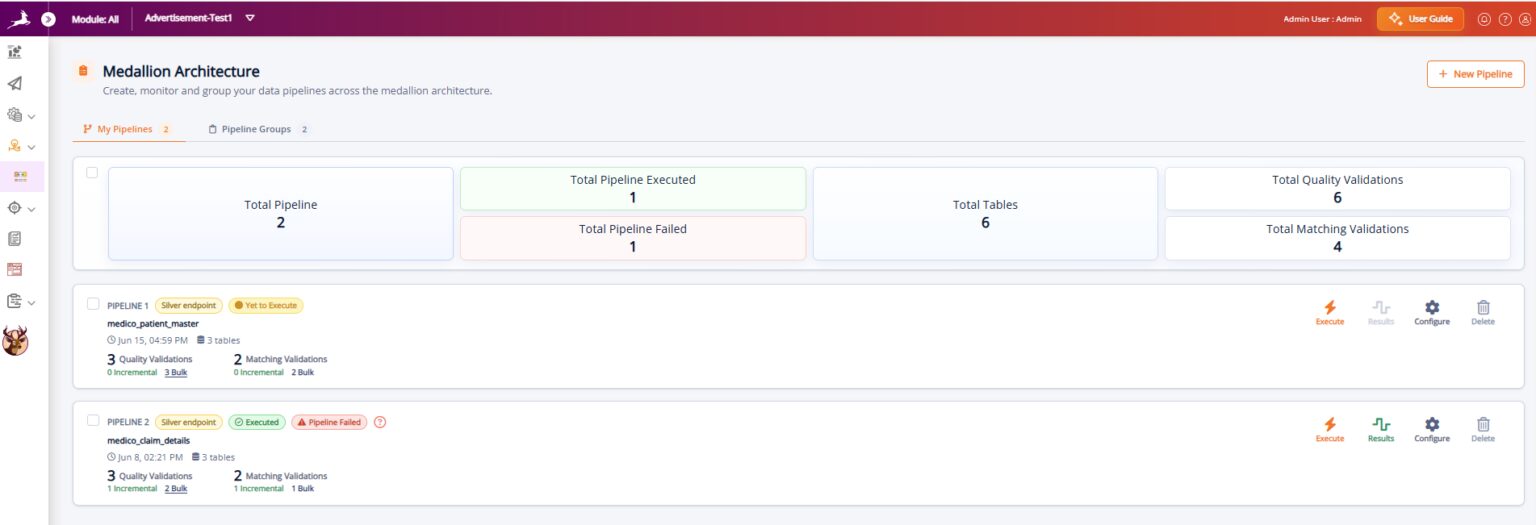Click the Medallion Architecture heading icon
Screen dimensions: 1536x525
tap(83, 71)
